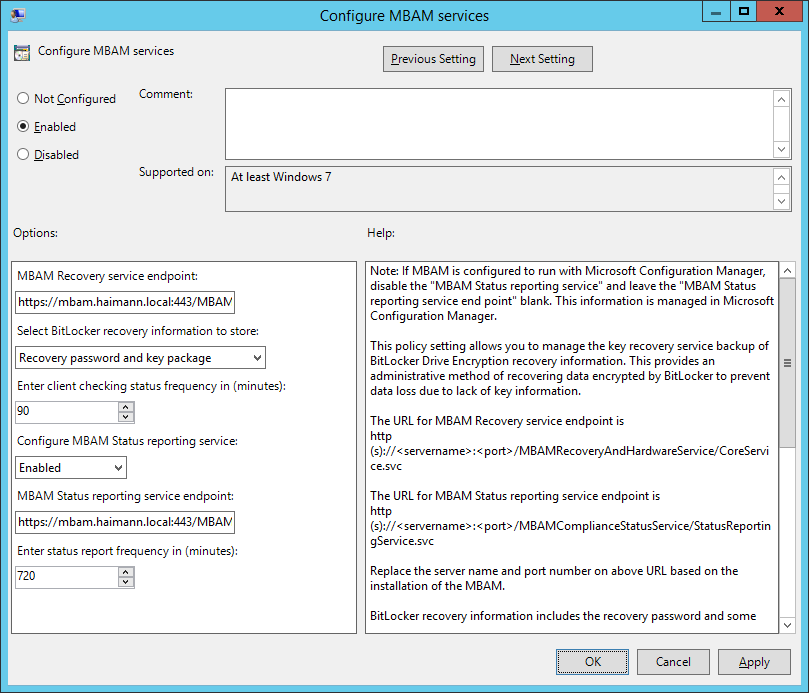Click the MBAM Recovery service endpoint field
809x693 pixels.
coord(125,302)
